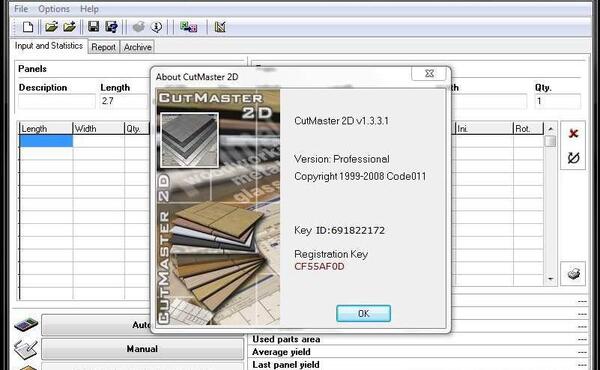Click the first open folder toolbar icon
The width and height of the screenshot is (600, 370).
click(51, 27)
